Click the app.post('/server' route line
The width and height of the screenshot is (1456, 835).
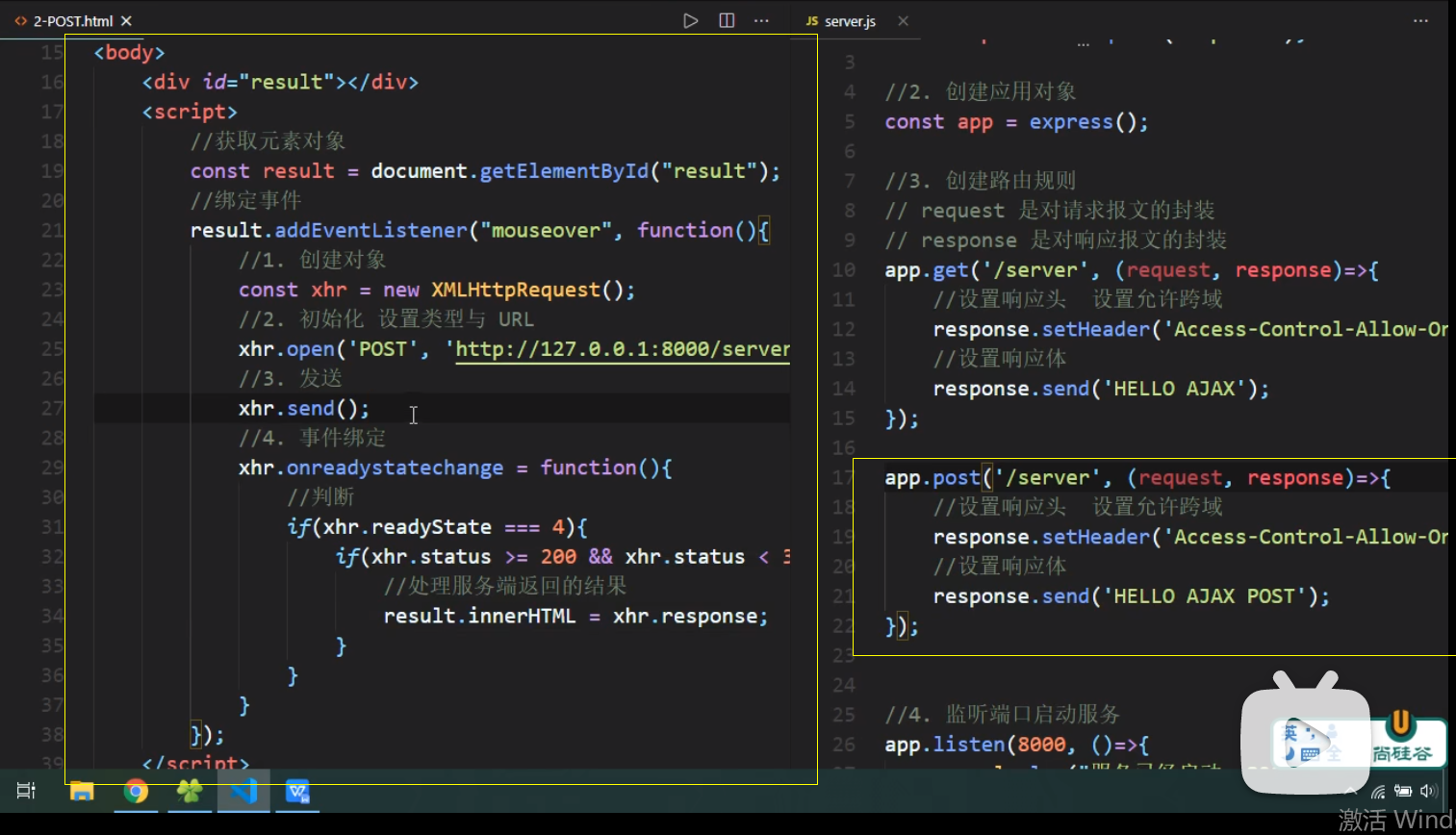(x=1137, y=478)
